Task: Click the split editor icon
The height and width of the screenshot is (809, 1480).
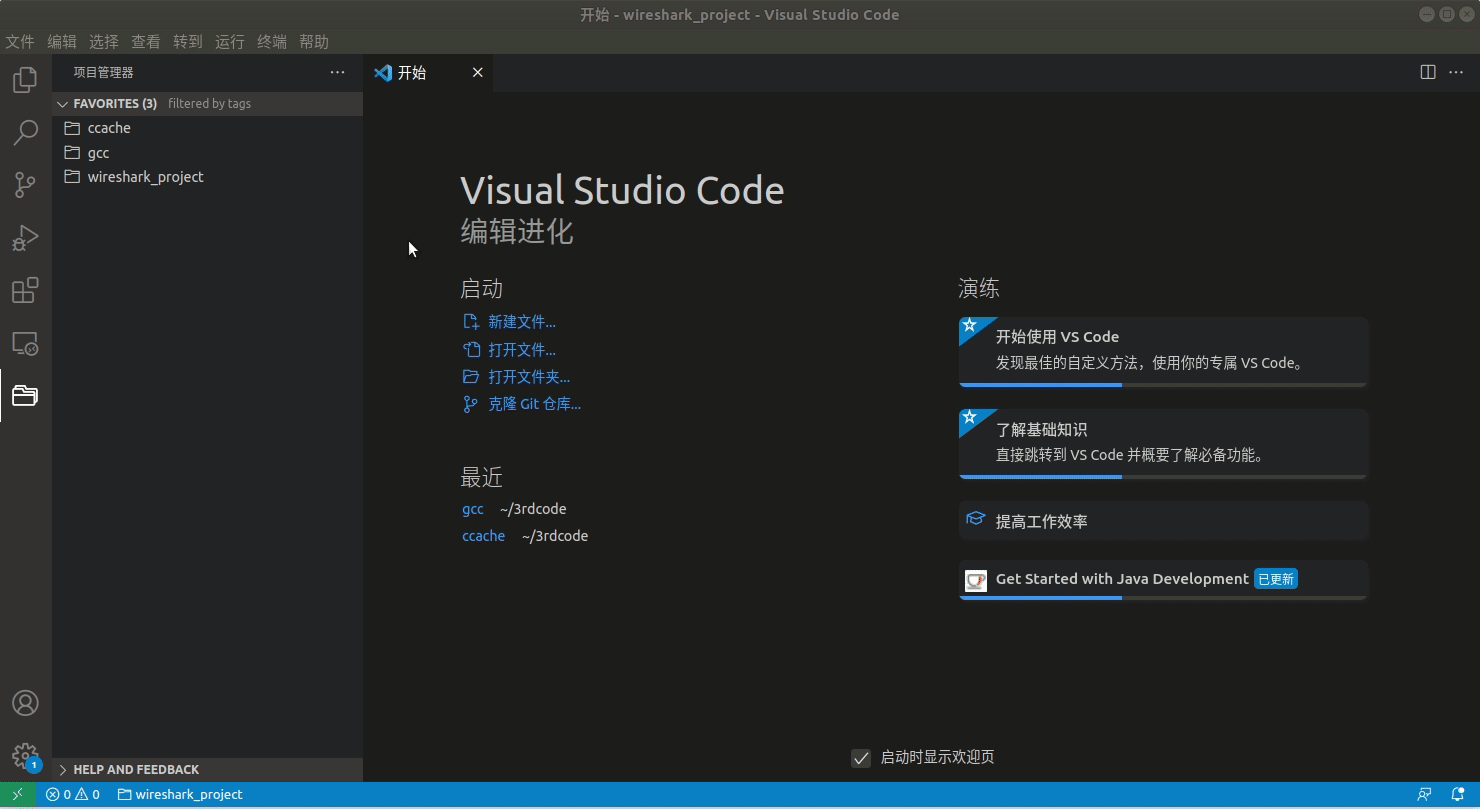Action: (x=1428, y=72)
